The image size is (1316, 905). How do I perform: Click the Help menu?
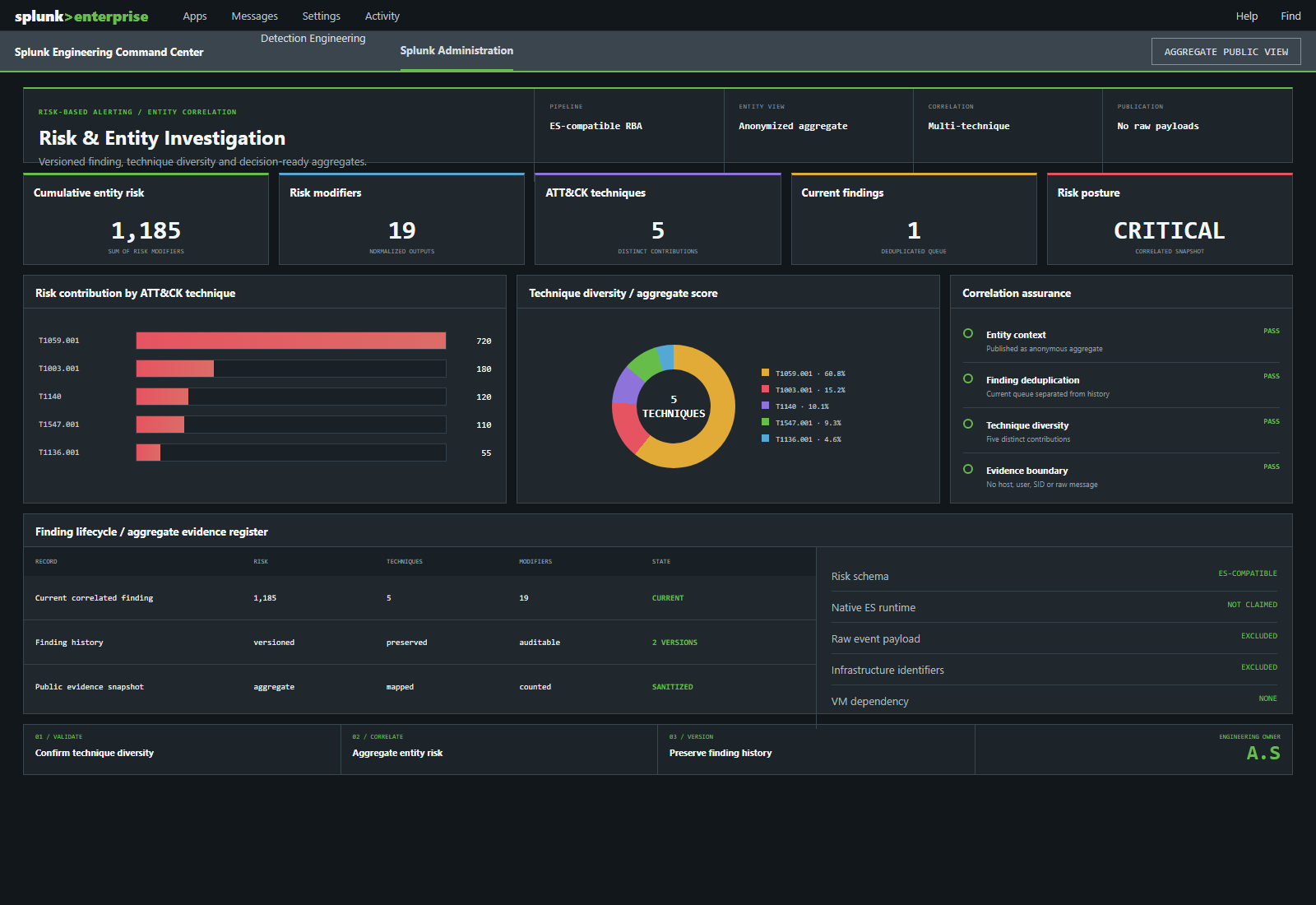pyautogui.click(x=1246, y=16)
